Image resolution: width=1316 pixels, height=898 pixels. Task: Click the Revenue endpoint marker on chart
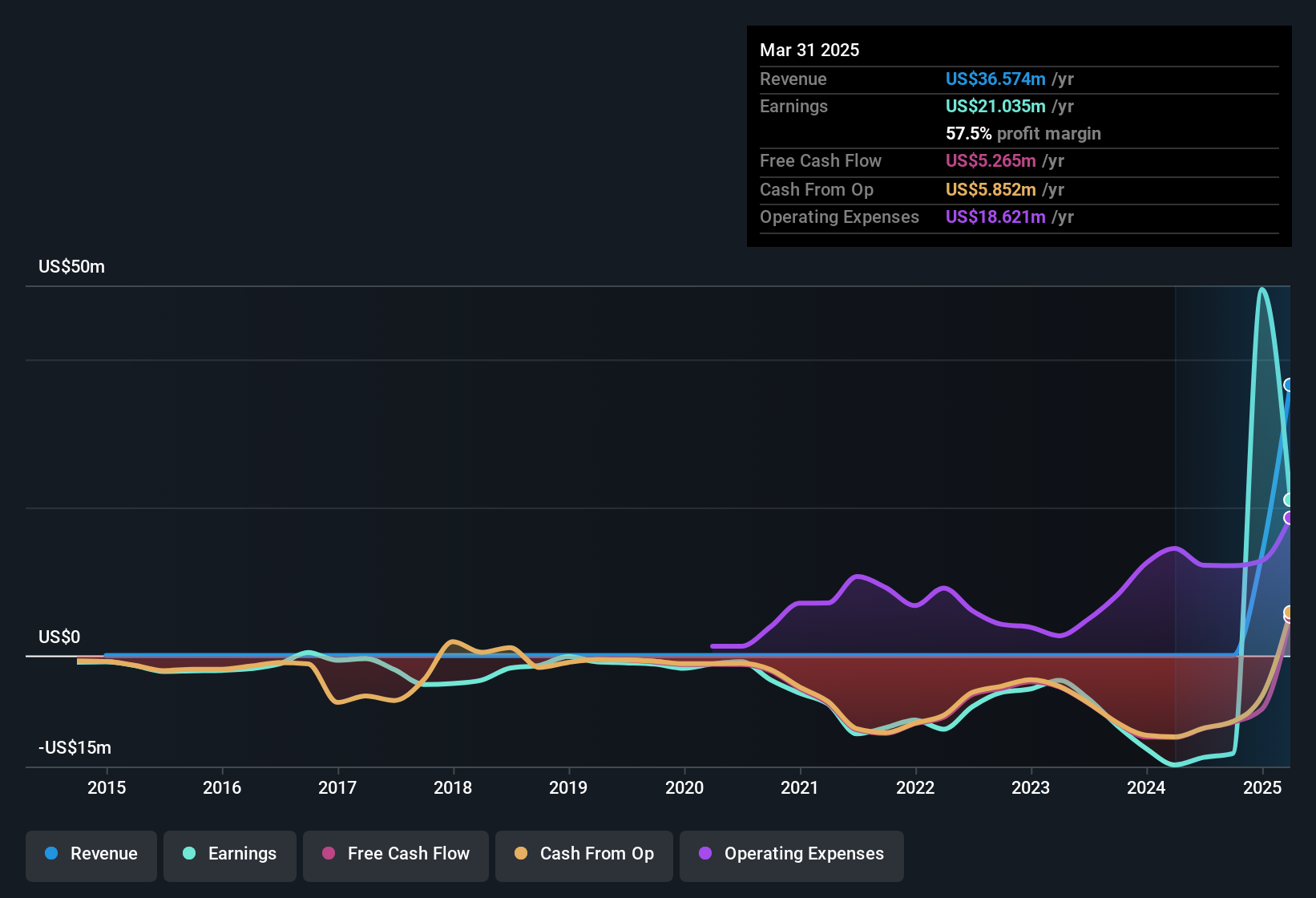coord(1289,385)
